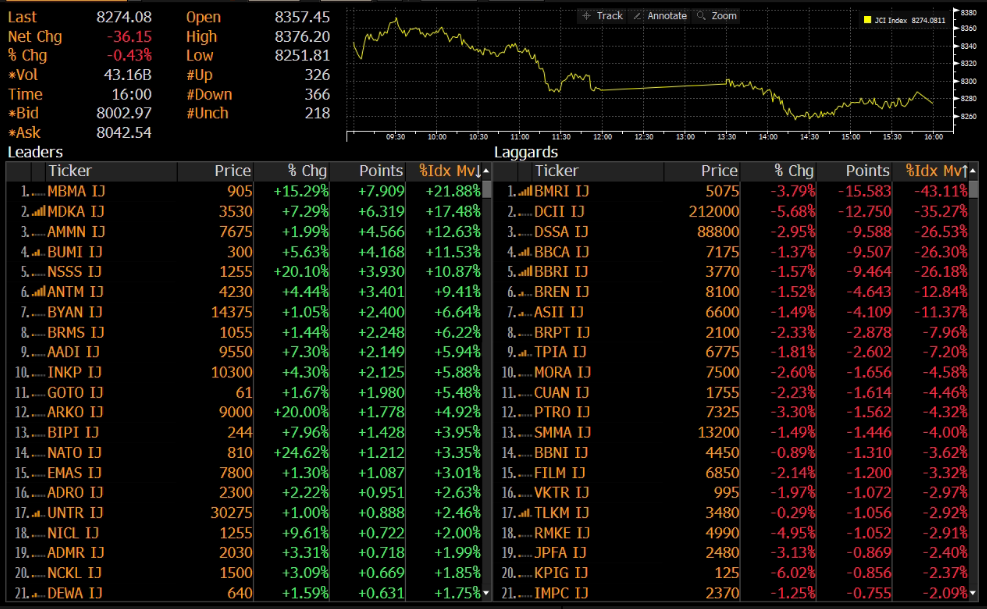987x609 pixels.
Task: Click signal bars icon beside MDKA IJ
Action: point(39,212)
